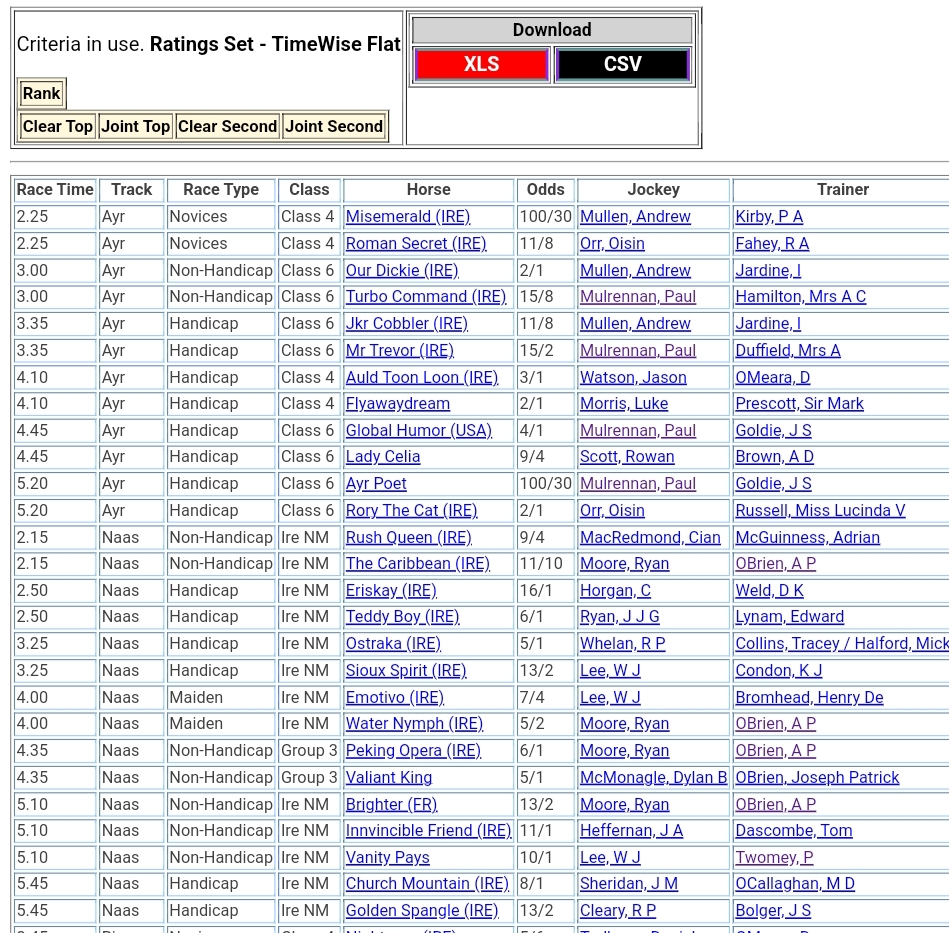Screen dimensions: 949x933
Task: Open Turbo Command (IRE) horse link
Action: click(425, 297)
